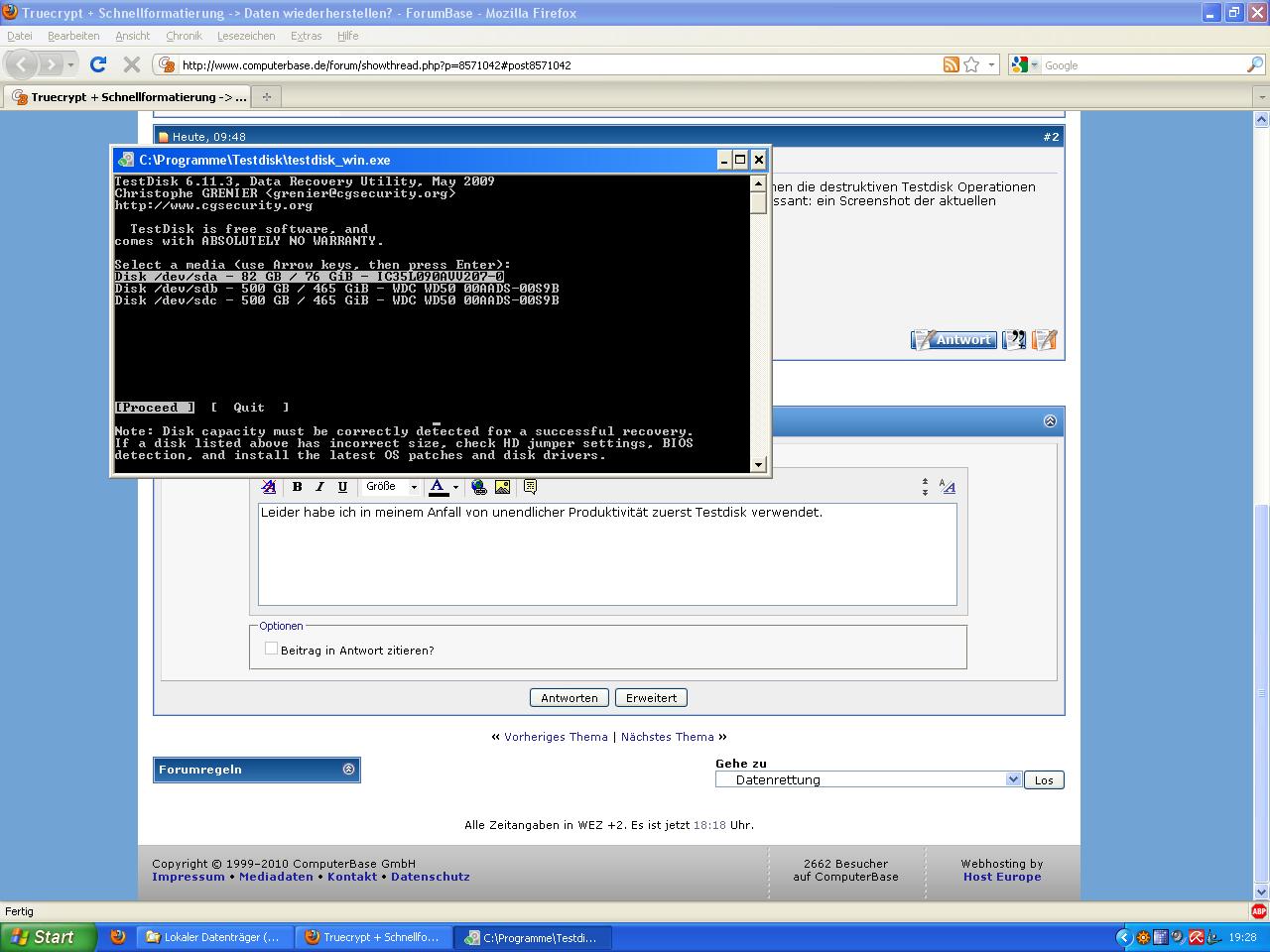Image resolution: width=1270 pixels, height=952 pixels.
Task: Open a new tab with plus button
Action: 266,96
